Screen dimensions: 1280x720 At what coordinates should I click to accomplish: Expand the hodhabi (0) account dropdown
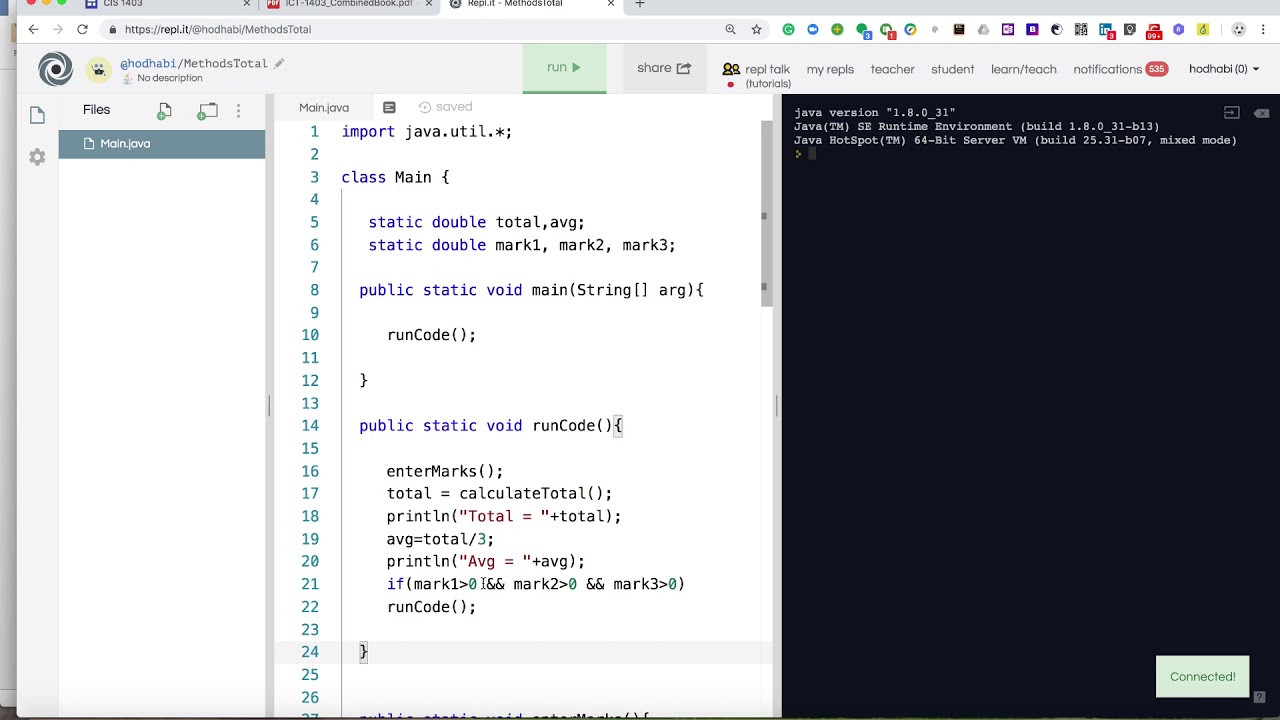pyautogui.click(x=1224, y=69)
